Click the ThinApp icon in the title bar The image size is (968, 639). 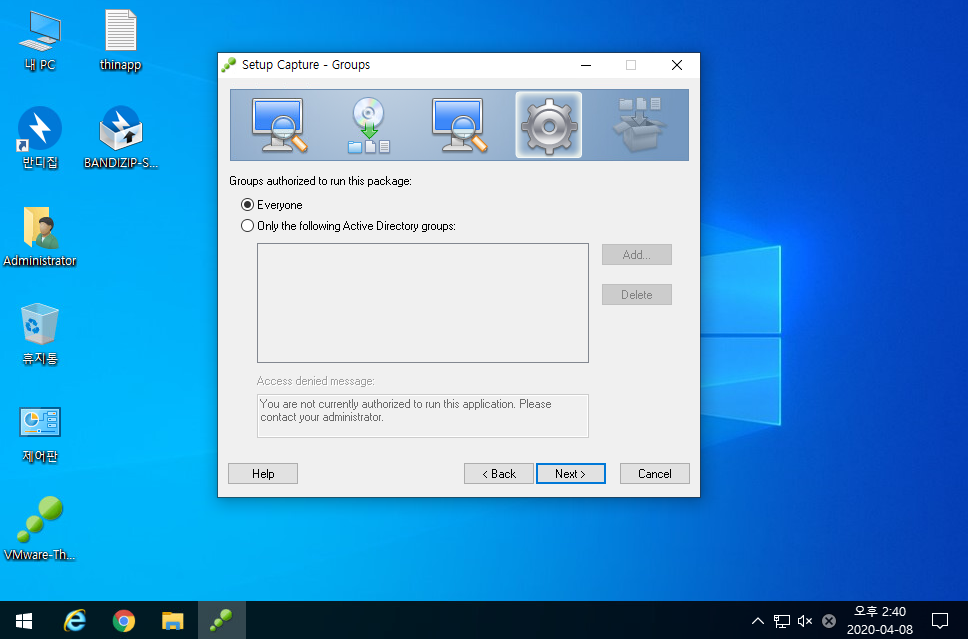(x=229, y=65)
